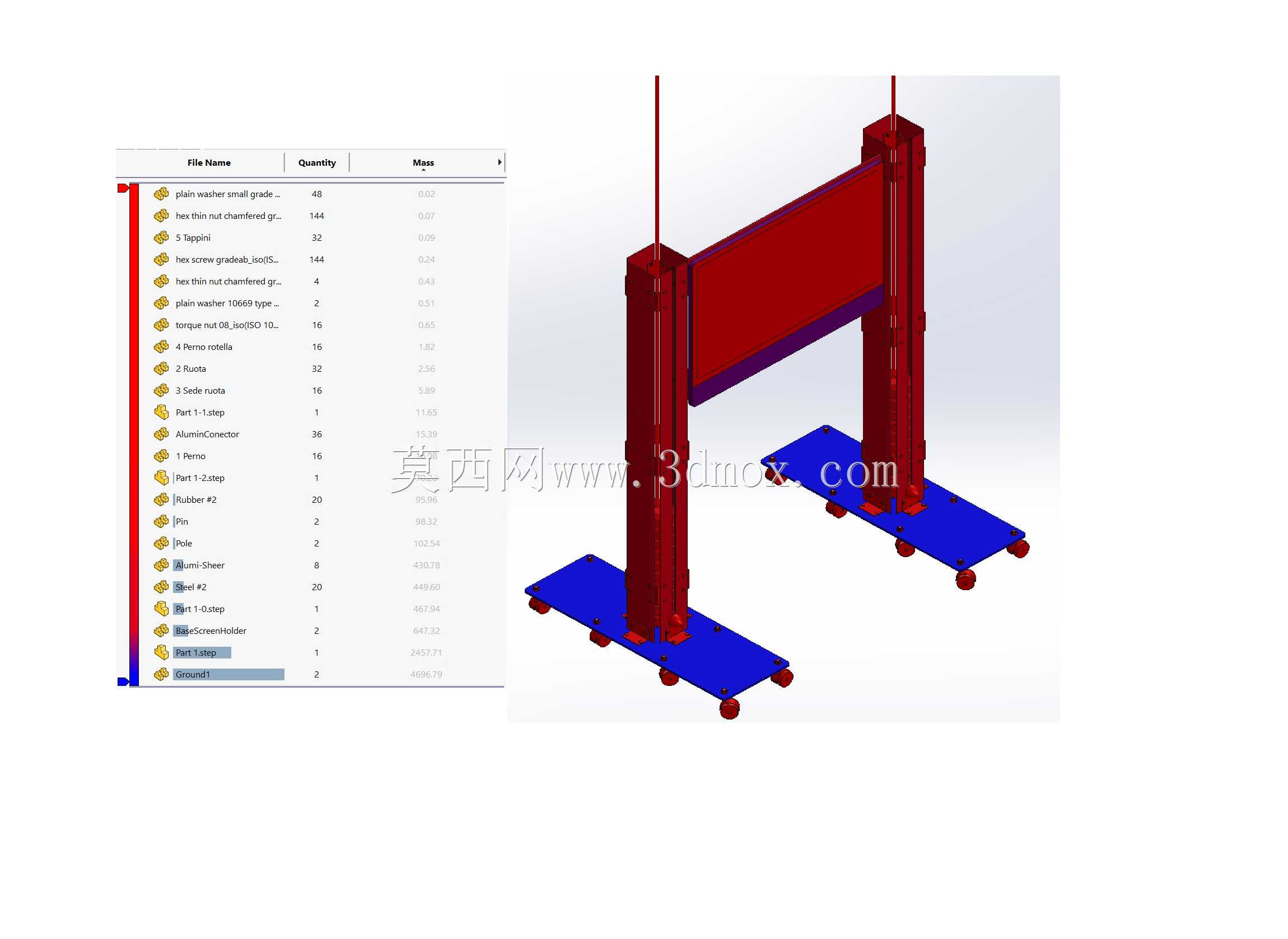Sort by File Name column header
Screen dimensions: 1288x939
(x=209, y=162)
